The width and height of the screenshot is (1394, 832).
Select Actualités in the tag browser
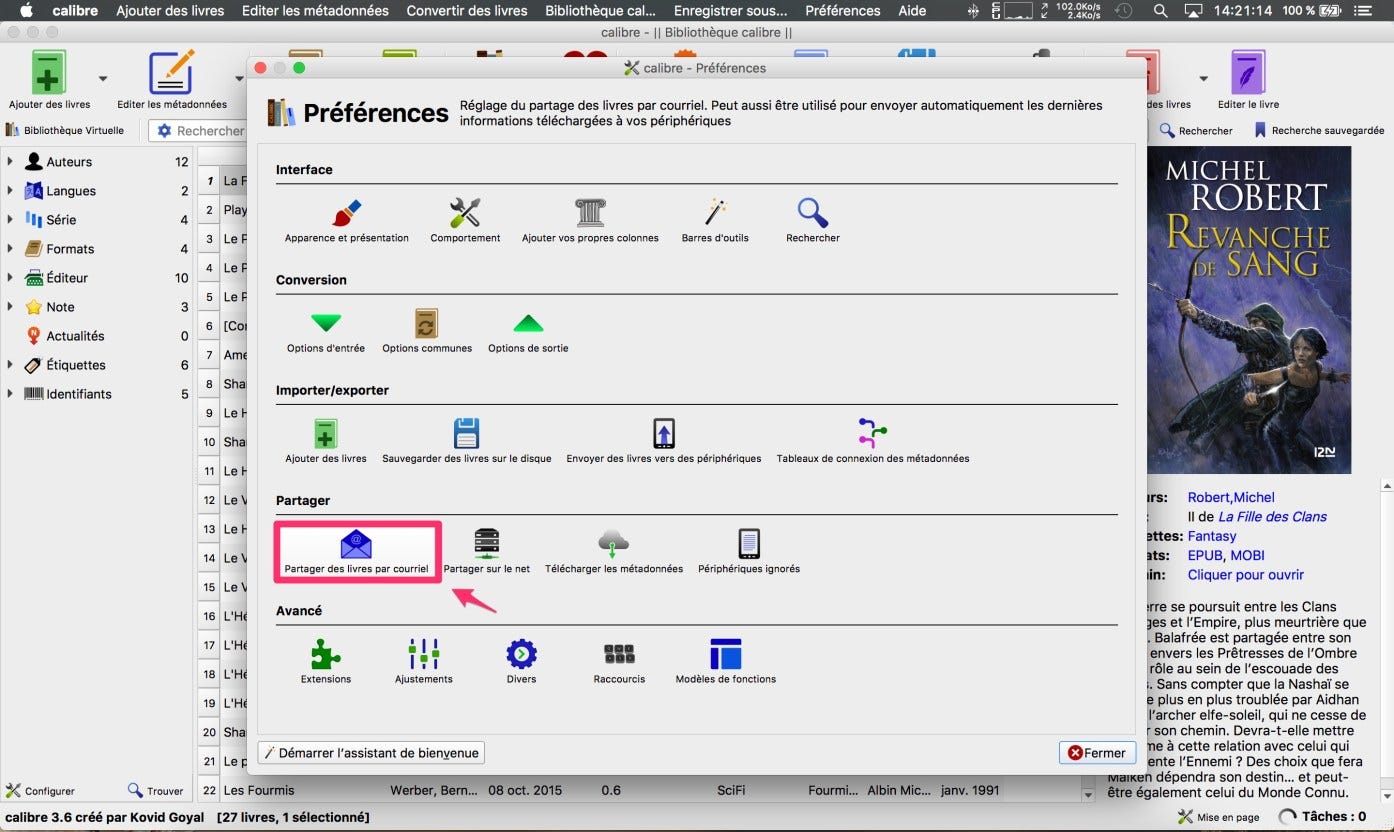(75, 336)
